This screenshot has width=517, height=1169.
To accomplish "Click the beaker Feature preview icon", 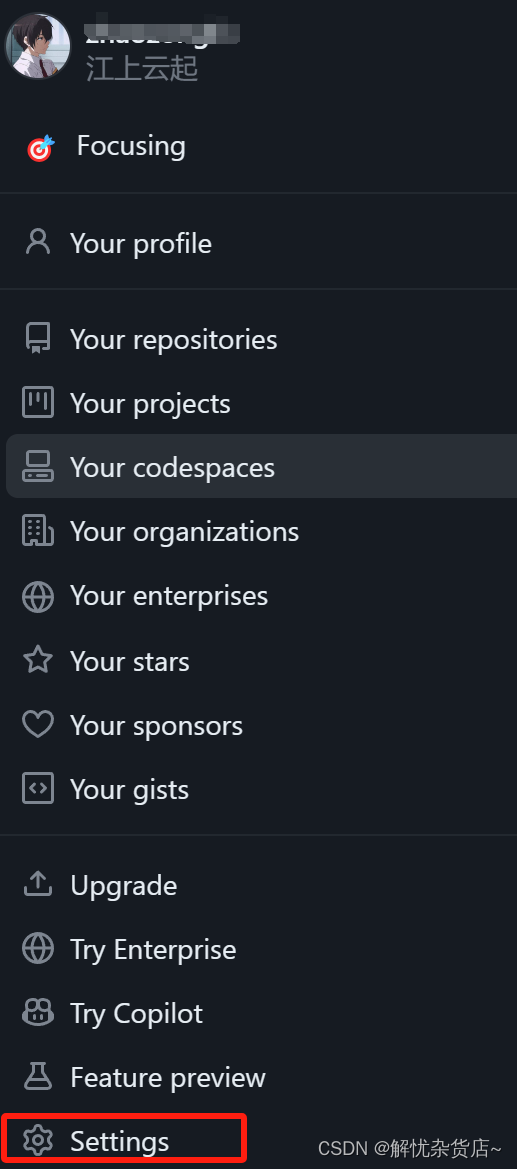I will pyautogui.click(x=37, y=1077).
